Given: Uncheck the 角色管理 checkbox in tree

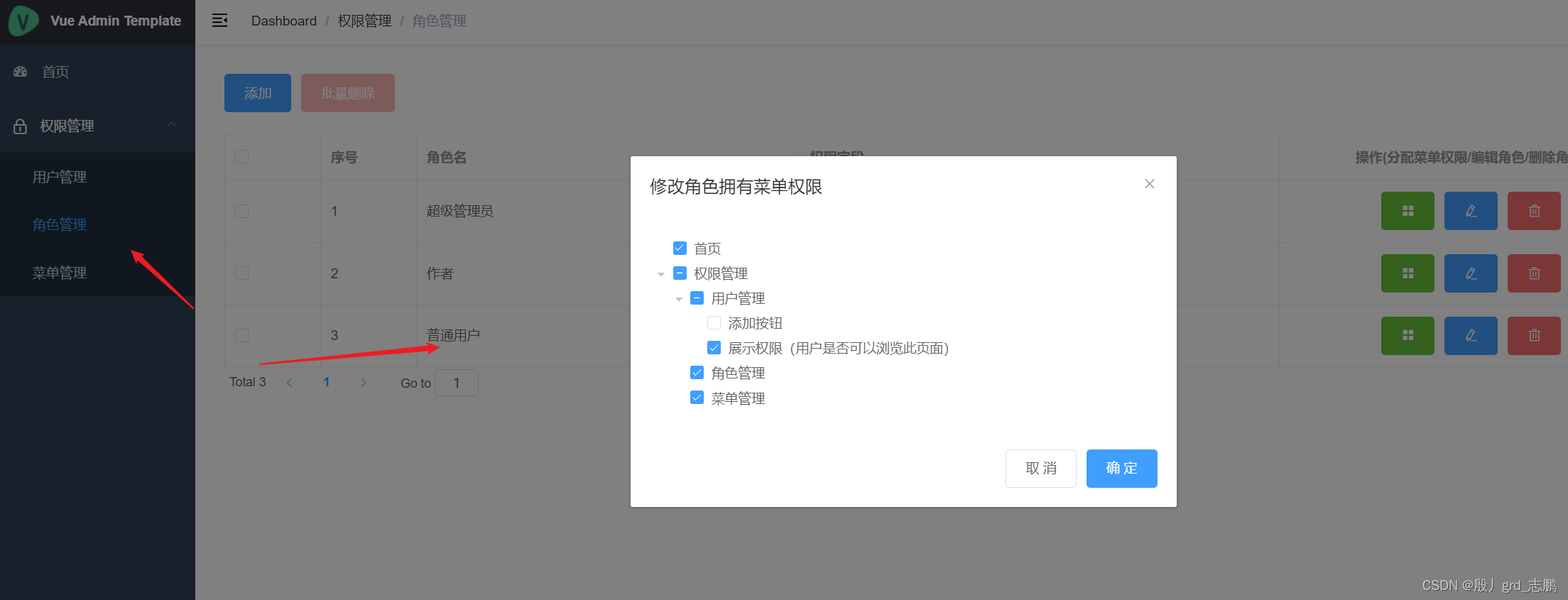Looking at the screenshot, I should coord(697,373).
